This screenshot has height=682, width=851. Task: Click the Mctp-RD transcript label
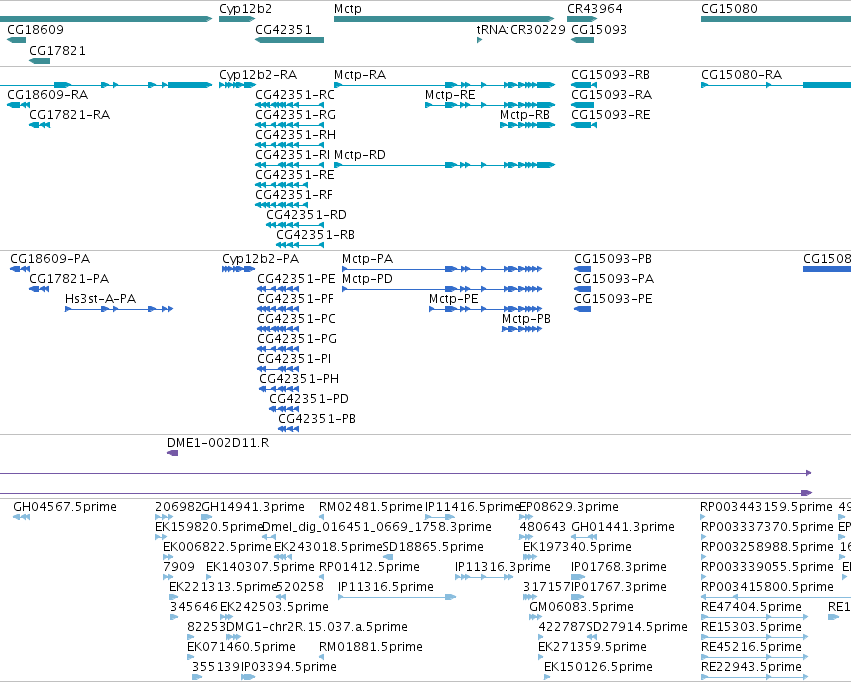tap(360, 155)
